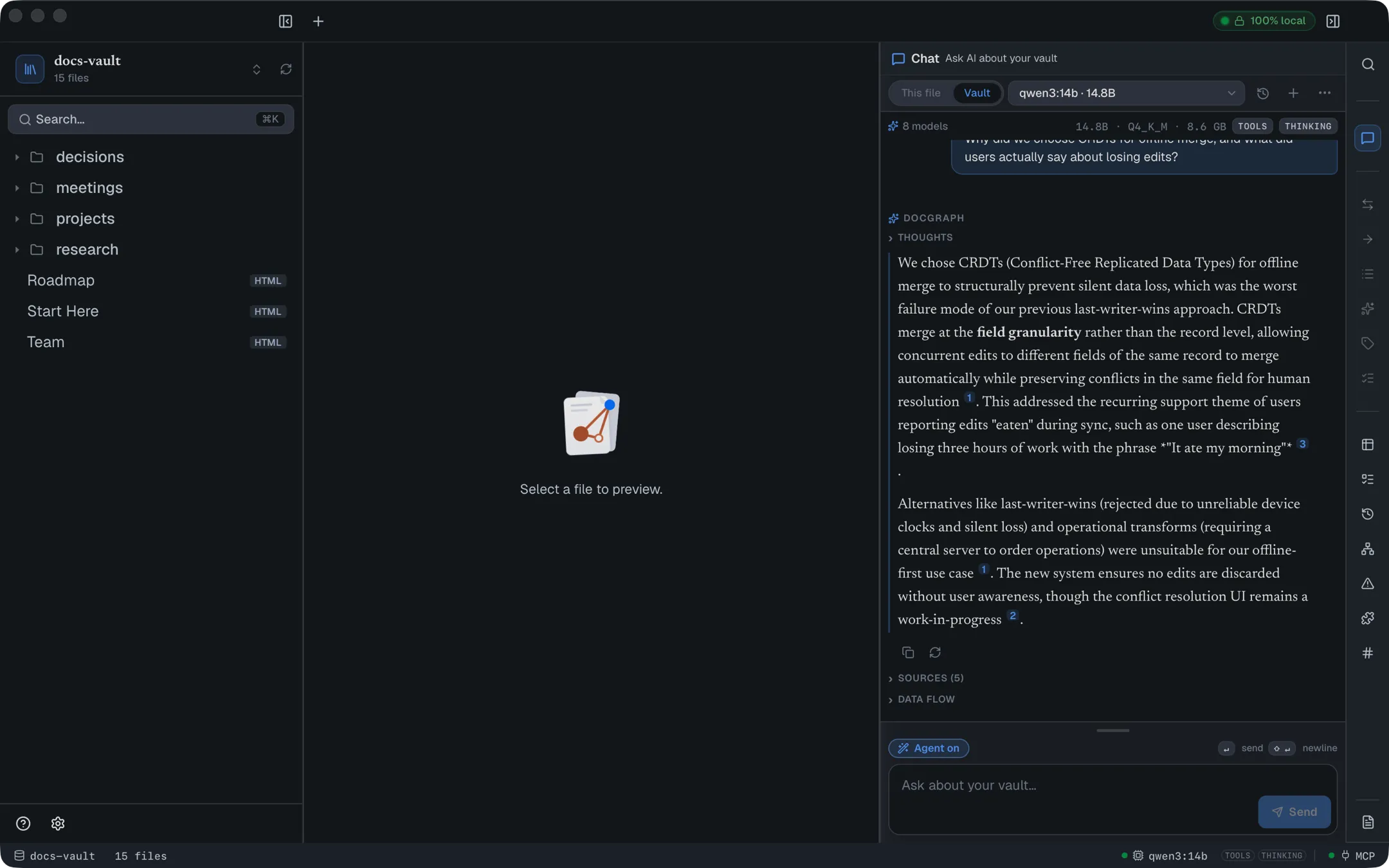The image size is (1389, 868).
Task: Open chat history clock icon
Action: tap(1263, 93)
